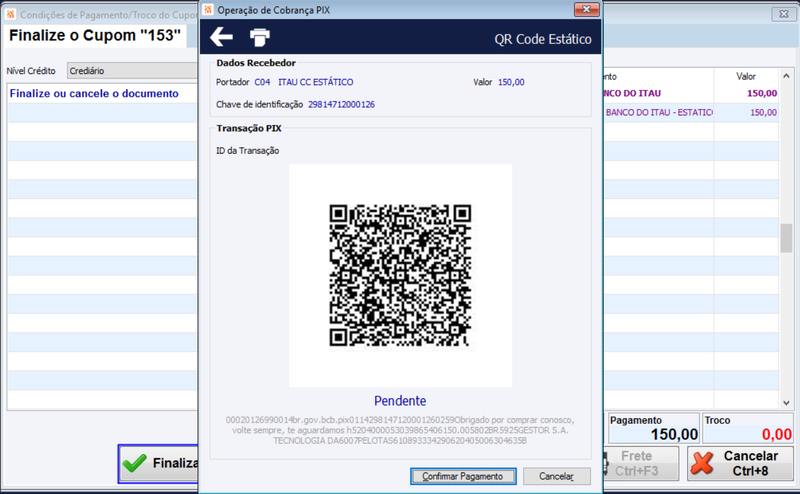Click the Valor 150,00 in Dados Recebedor
800x494 pixels.
(511, 82)
